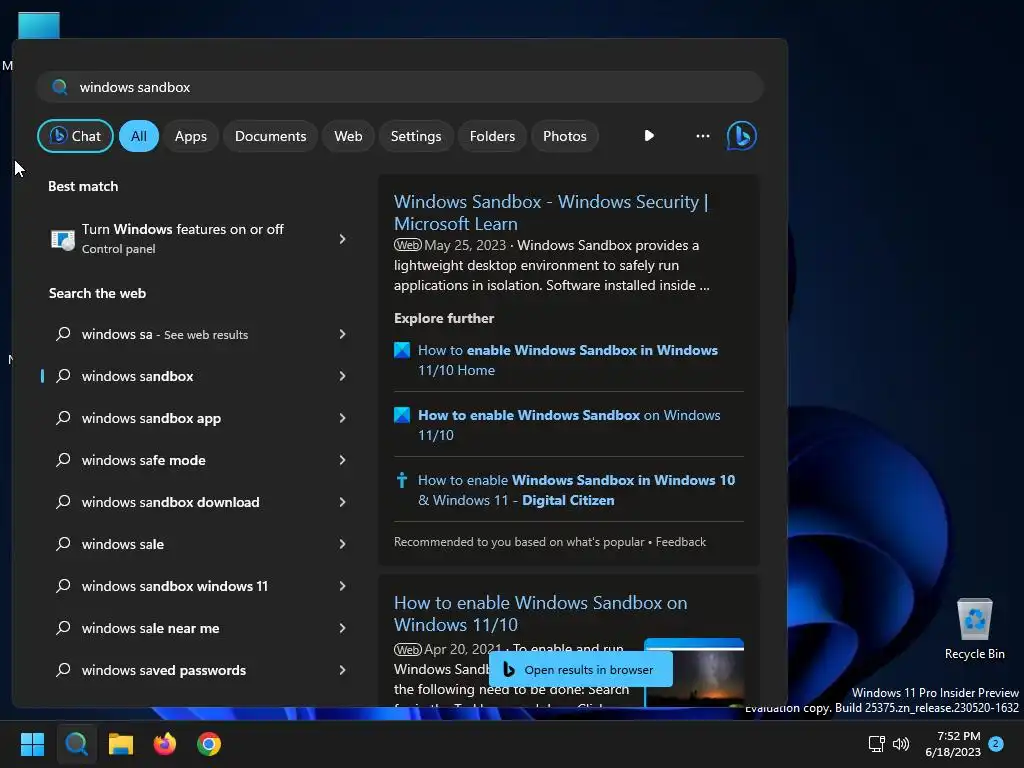Switch to the Chat filter
This screenshot has width=1024, height=768.
coord(75,136)
